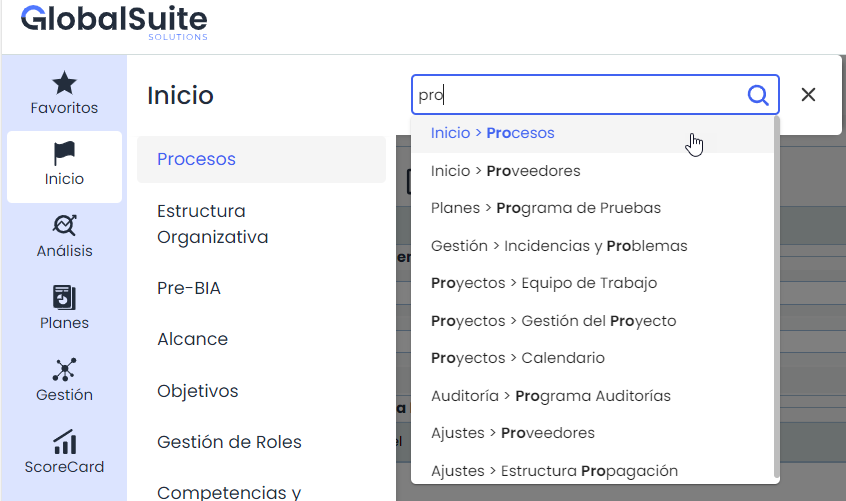Open the Gestión network icon

coord(64,369)
